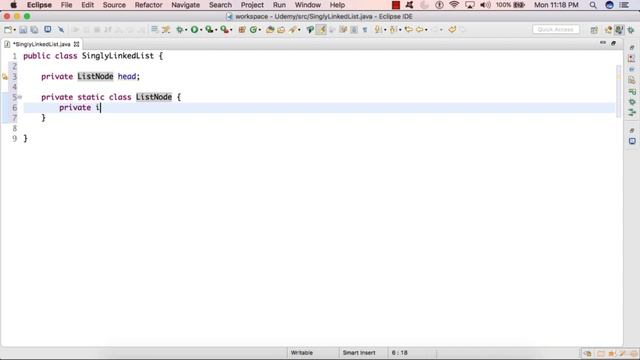Click the editor vertical scrollbar overview ruler
The image size is (640, 360).
[x=618, y=91]
